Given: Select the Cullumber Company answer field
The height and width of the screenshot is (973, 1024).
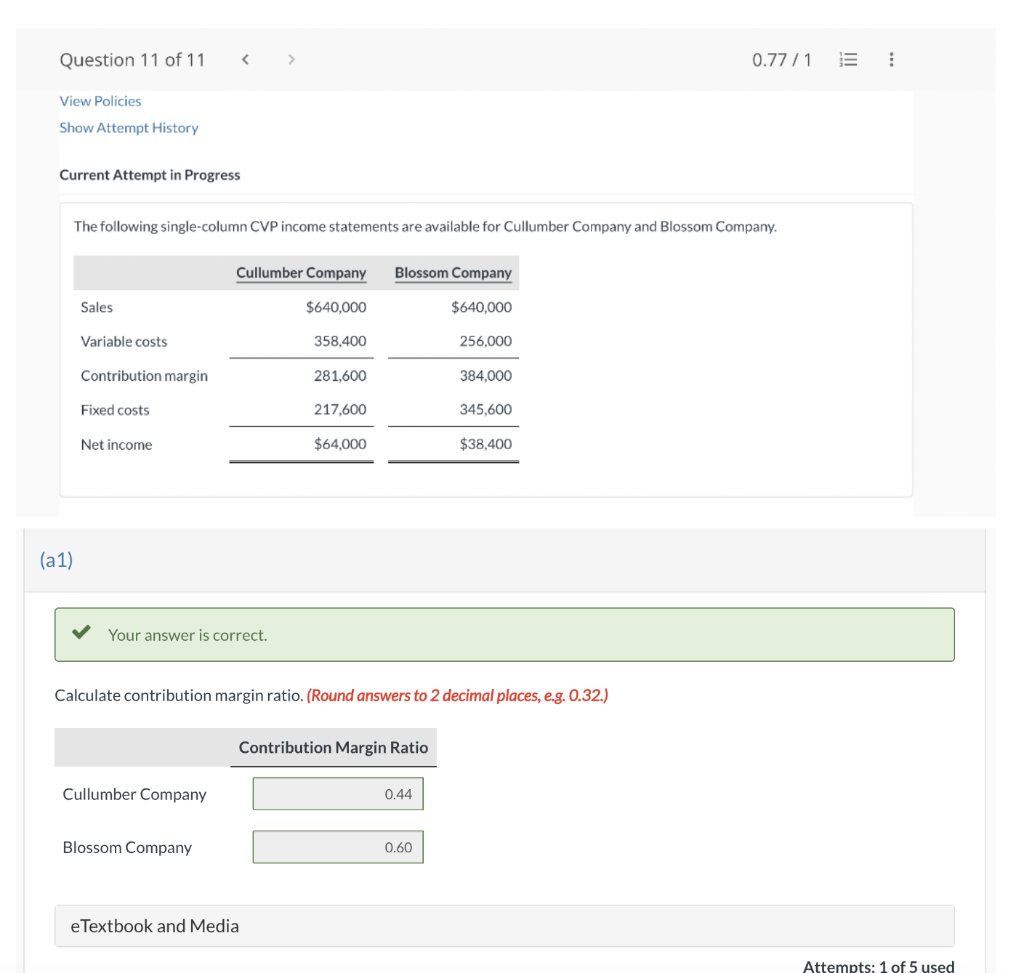Looking at the screenshot, I should coord(337,793).
